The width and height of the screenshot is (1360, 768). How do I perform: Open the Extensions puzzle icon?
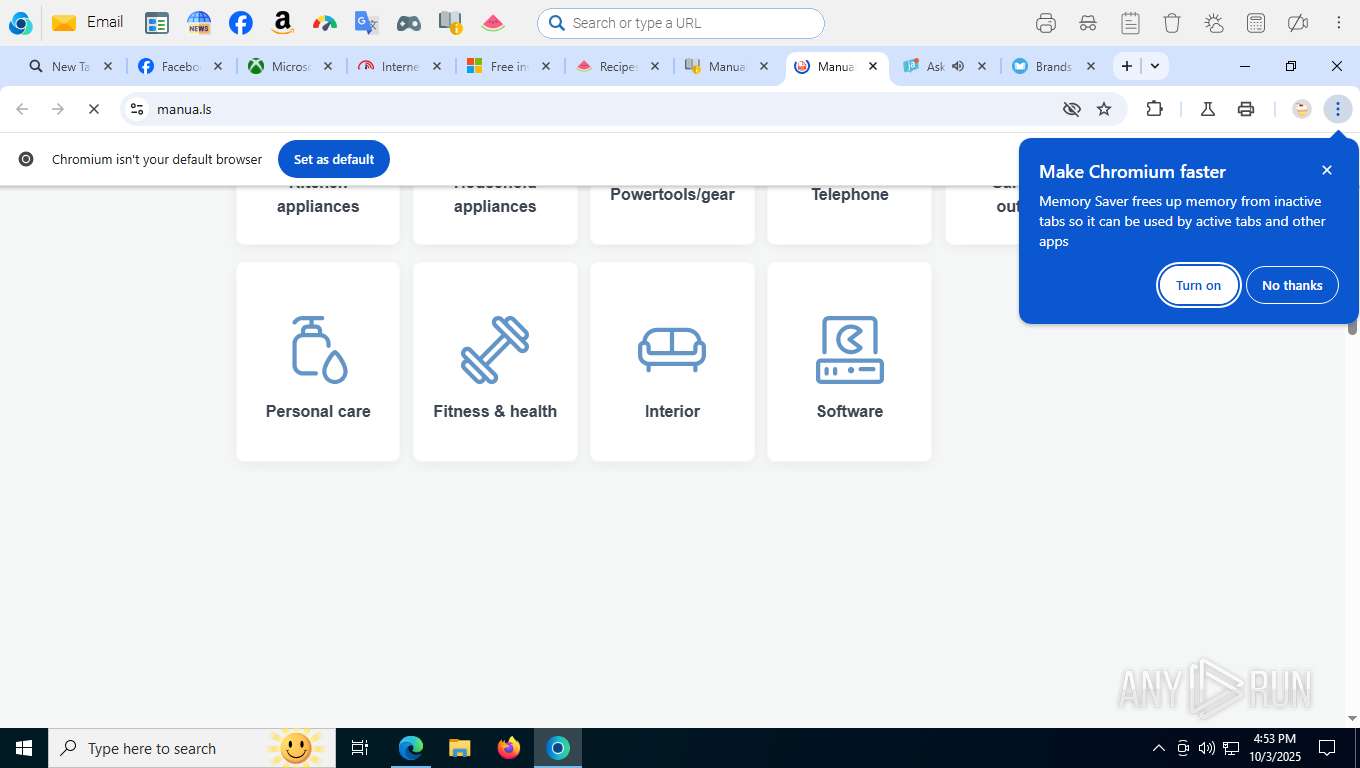click(x=1154, y=109)
